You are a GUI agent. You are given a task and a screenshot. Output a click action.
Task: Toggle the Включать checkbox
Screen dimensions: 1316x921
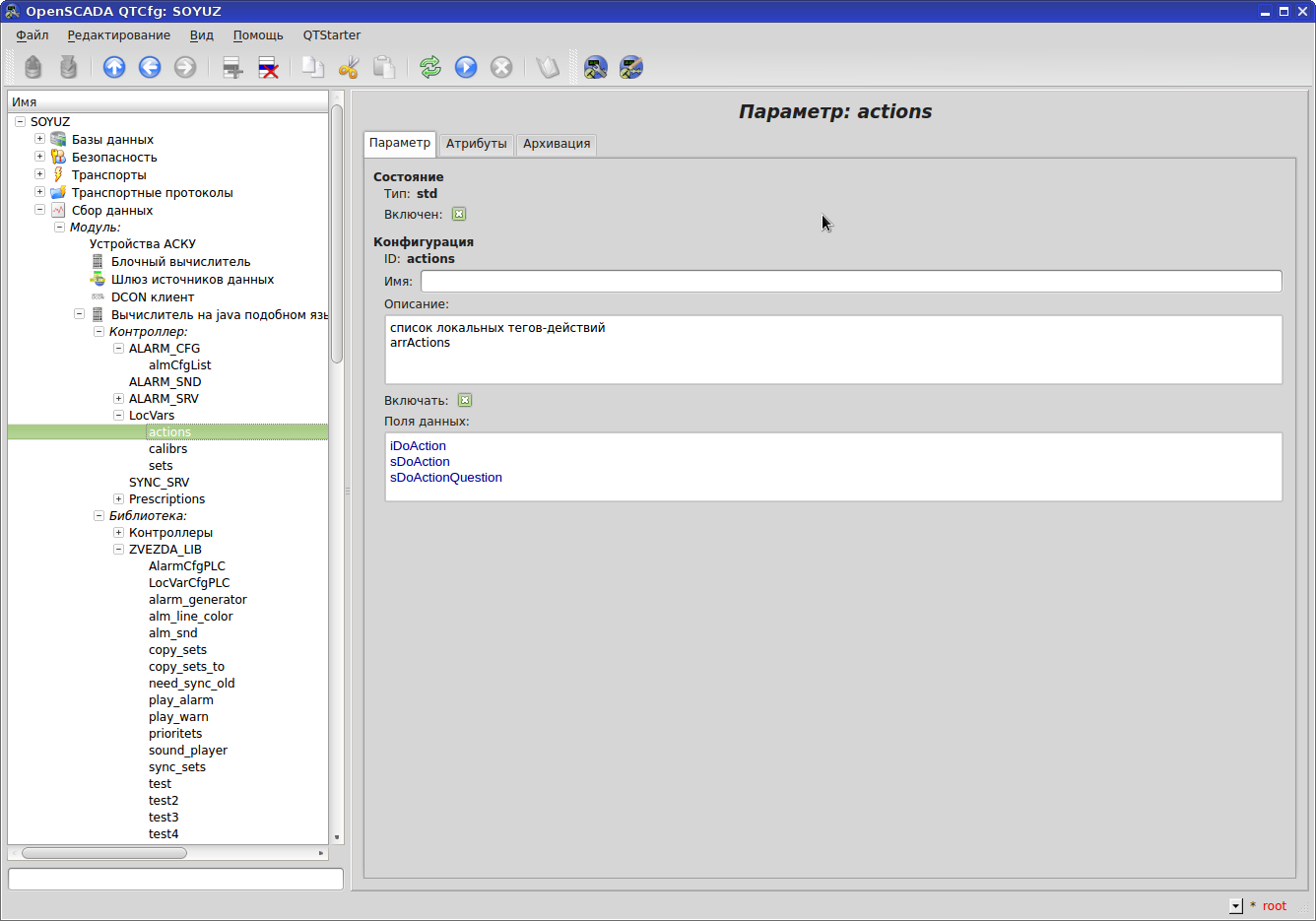point(464,400)
